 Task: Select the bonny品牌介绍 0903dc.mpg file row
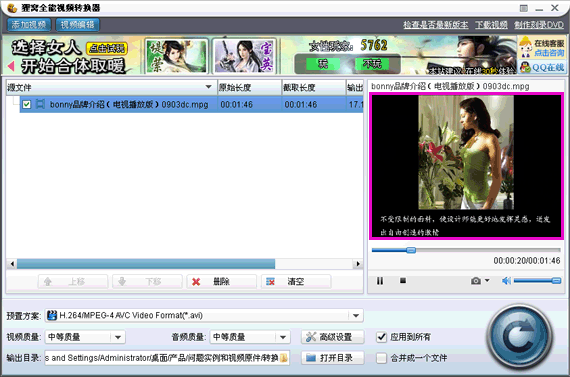point(191,104)
